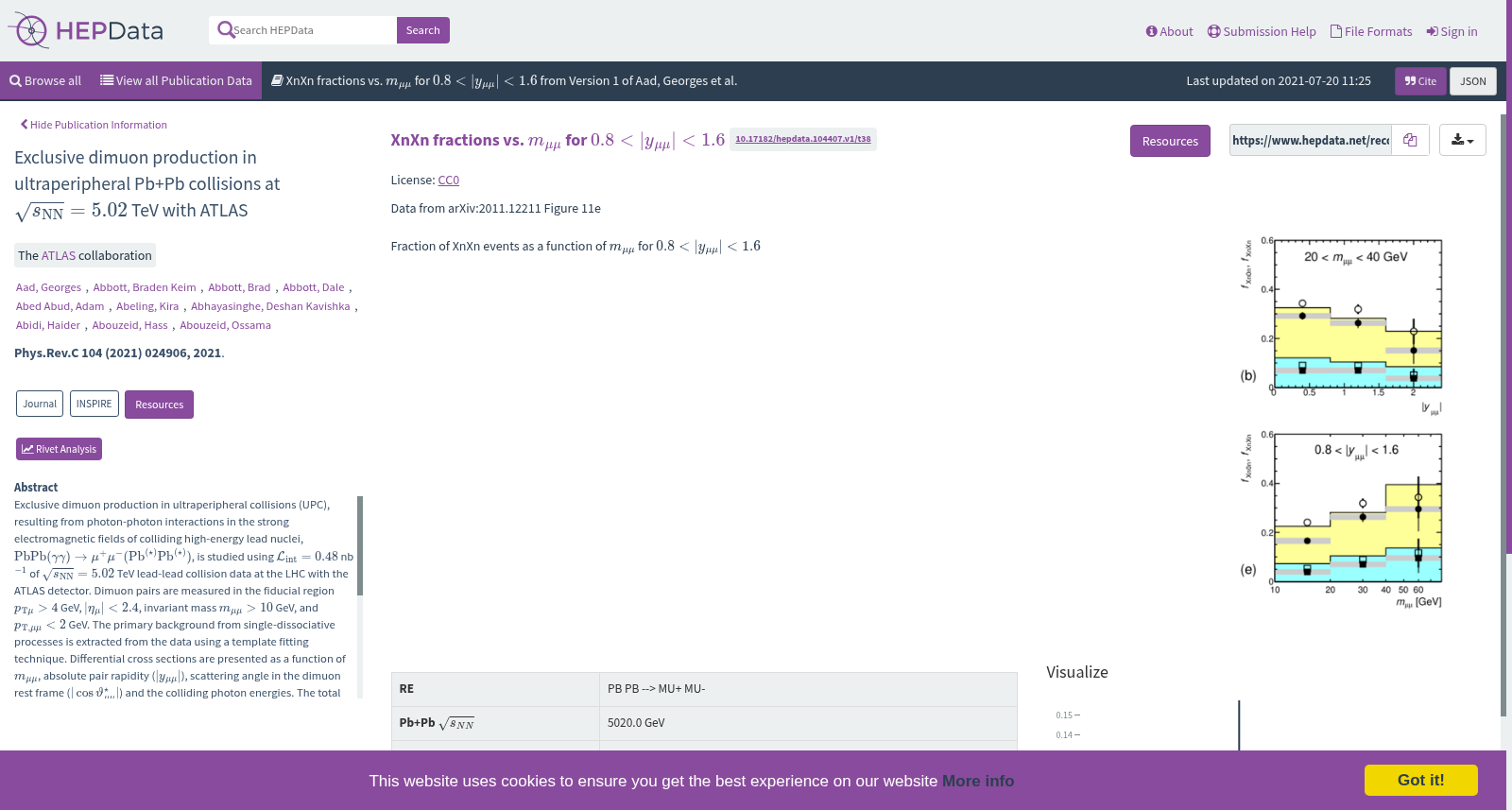Select View all Publication Data tab
Screen dimensions: 1512x810
point(176,81)
